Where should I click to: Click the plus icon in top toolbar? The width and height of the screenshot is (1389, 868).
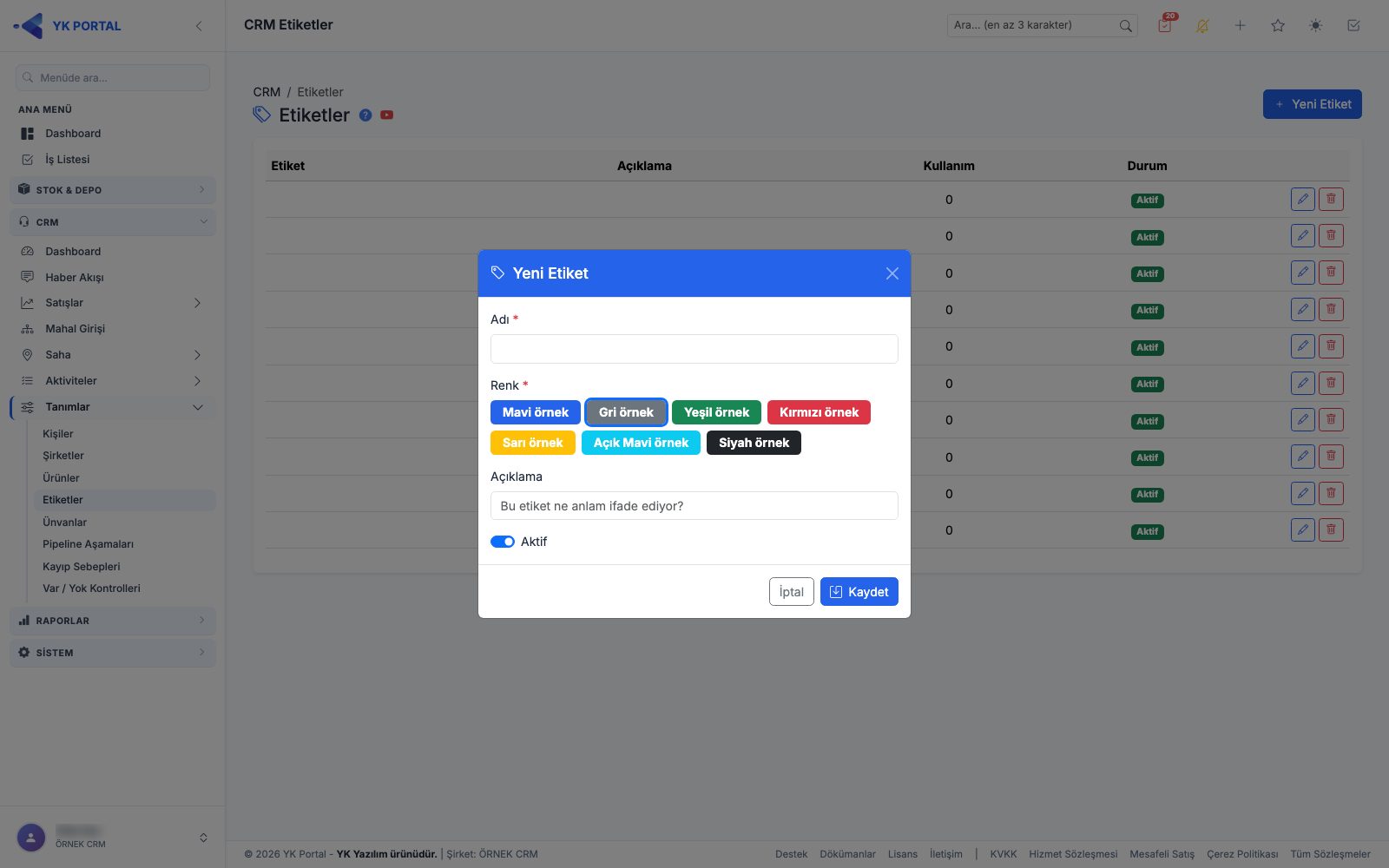pyautogui.click(x=1240, y=25)
